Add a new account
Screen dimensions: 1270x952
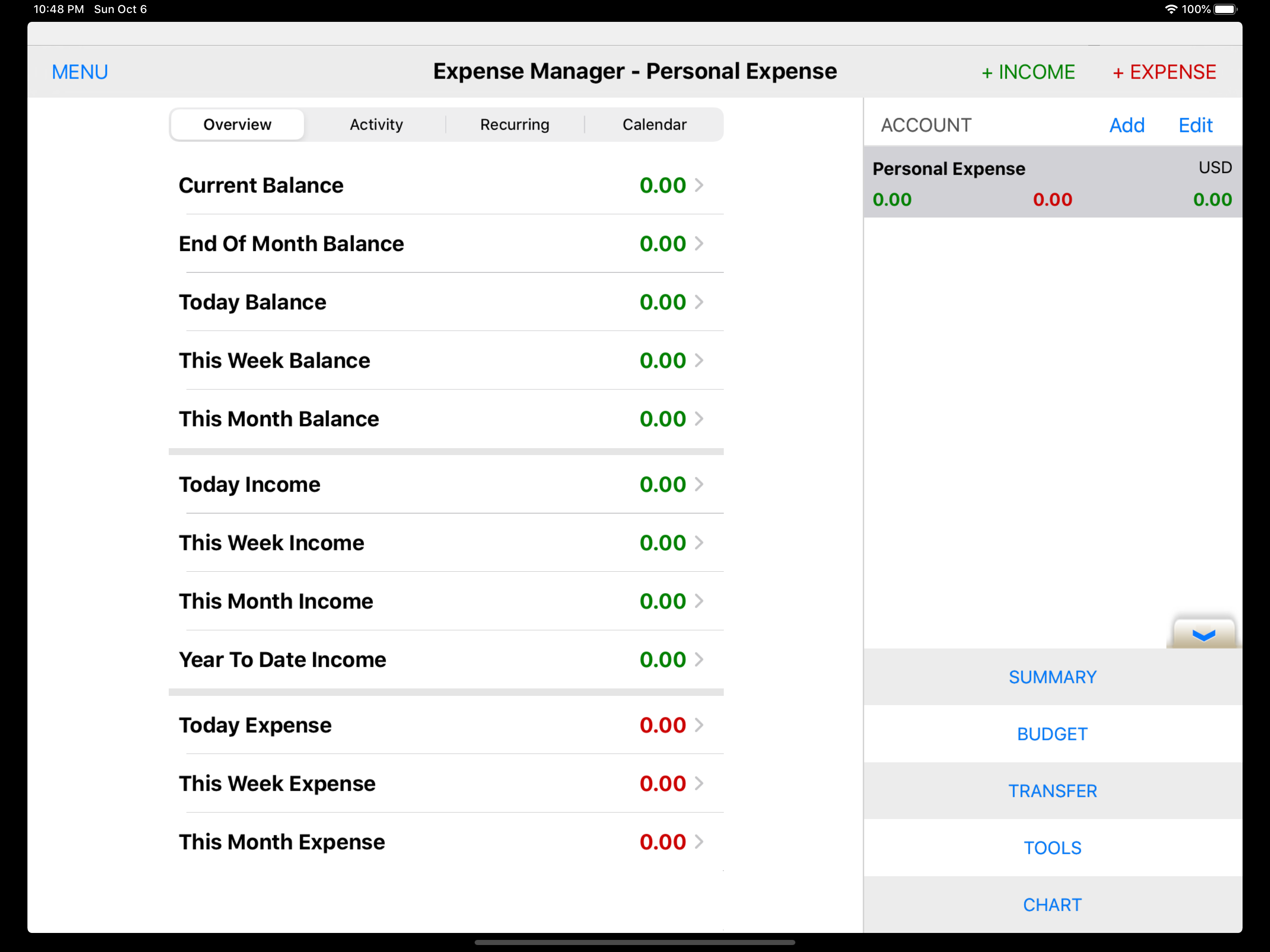point(1126,125)
